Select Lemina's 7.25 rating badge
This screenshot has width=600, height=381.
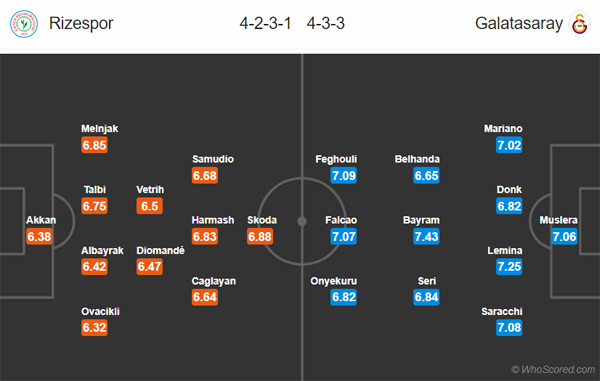[x=509, y=267]
